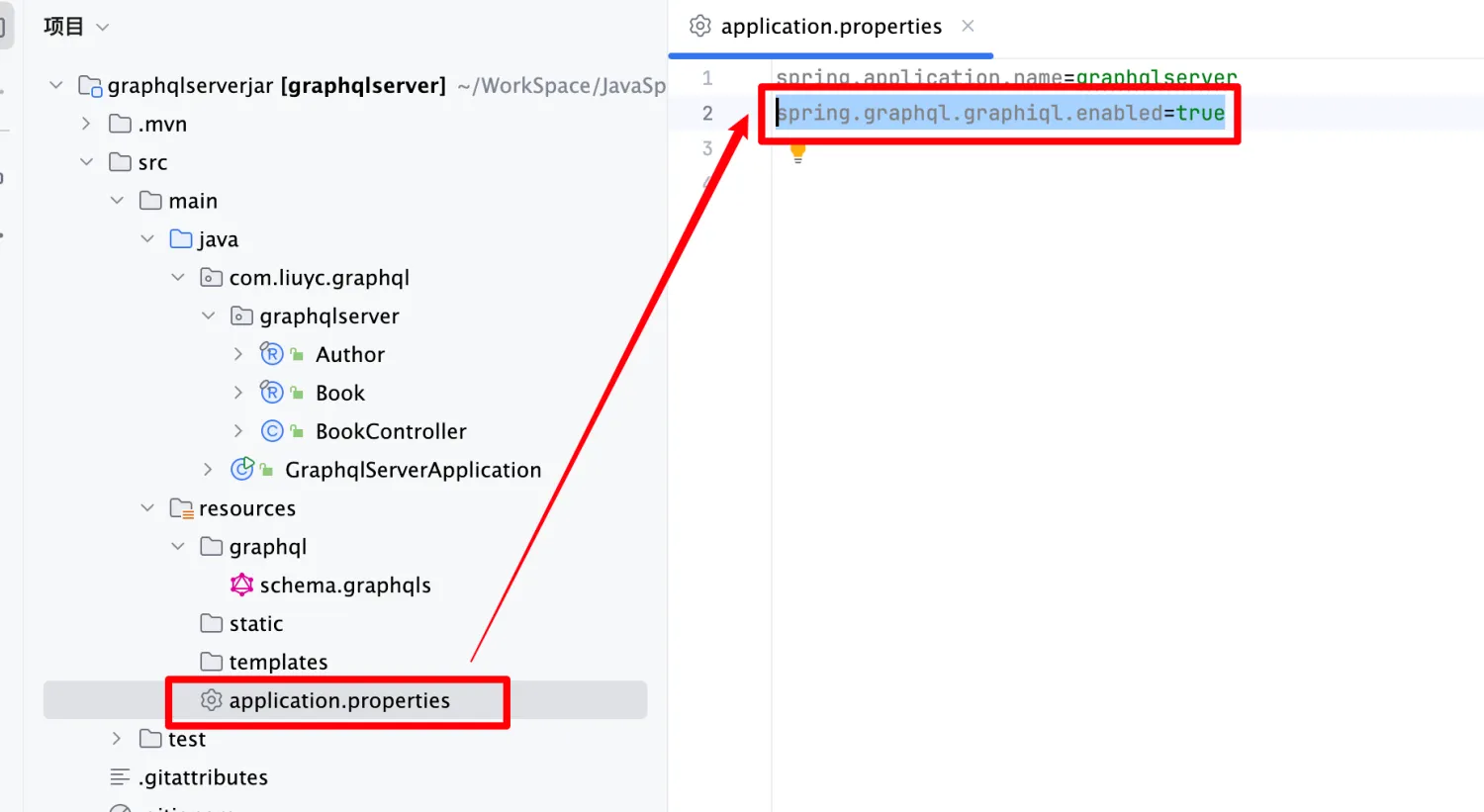Viewport: 1484px width, 812px height.
Task: Expand the test folder
Action: click(x=117, y=739)
